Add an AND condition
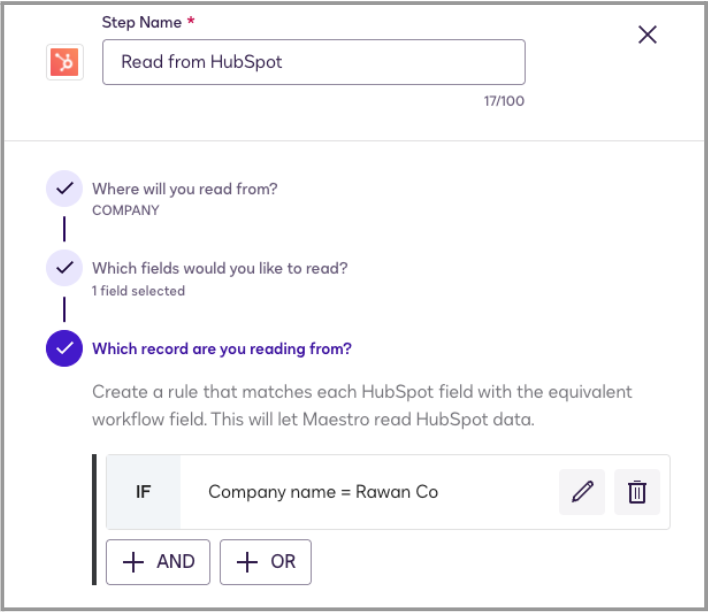709x612 pixels. click(x=158, y=562)
